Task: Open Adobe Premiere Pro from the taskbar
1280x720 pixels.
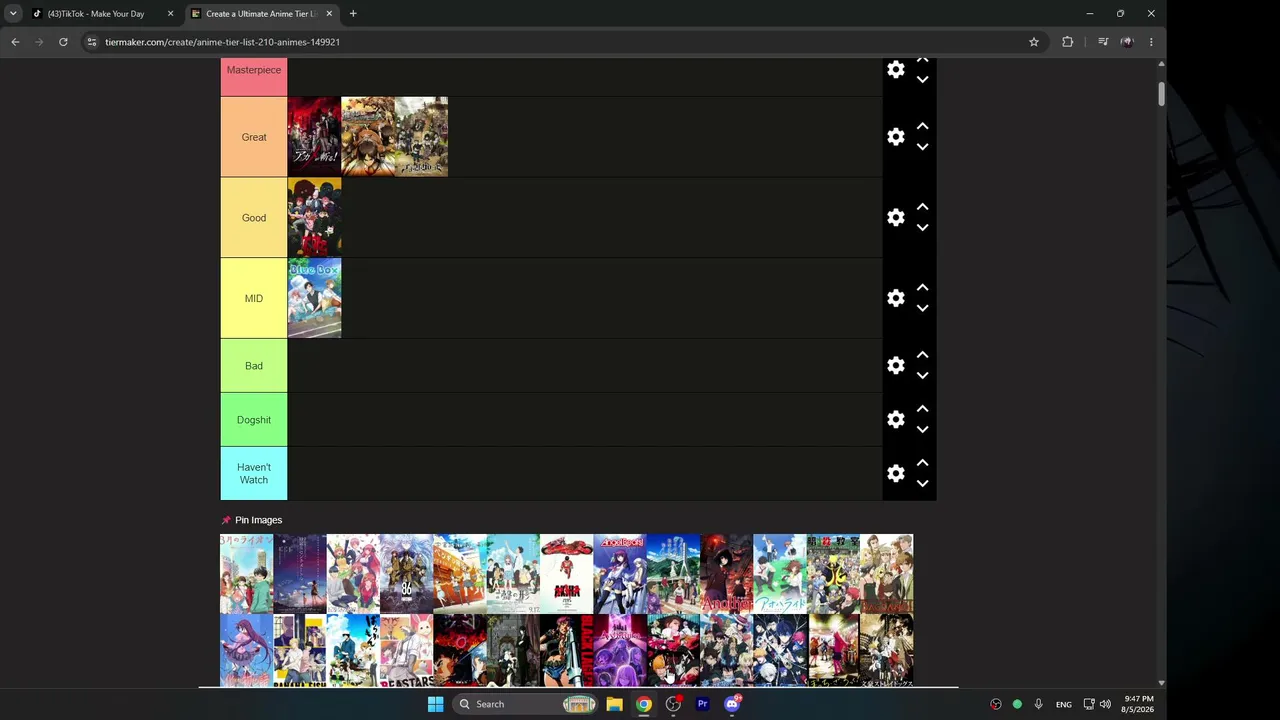Action: point(702,704)
